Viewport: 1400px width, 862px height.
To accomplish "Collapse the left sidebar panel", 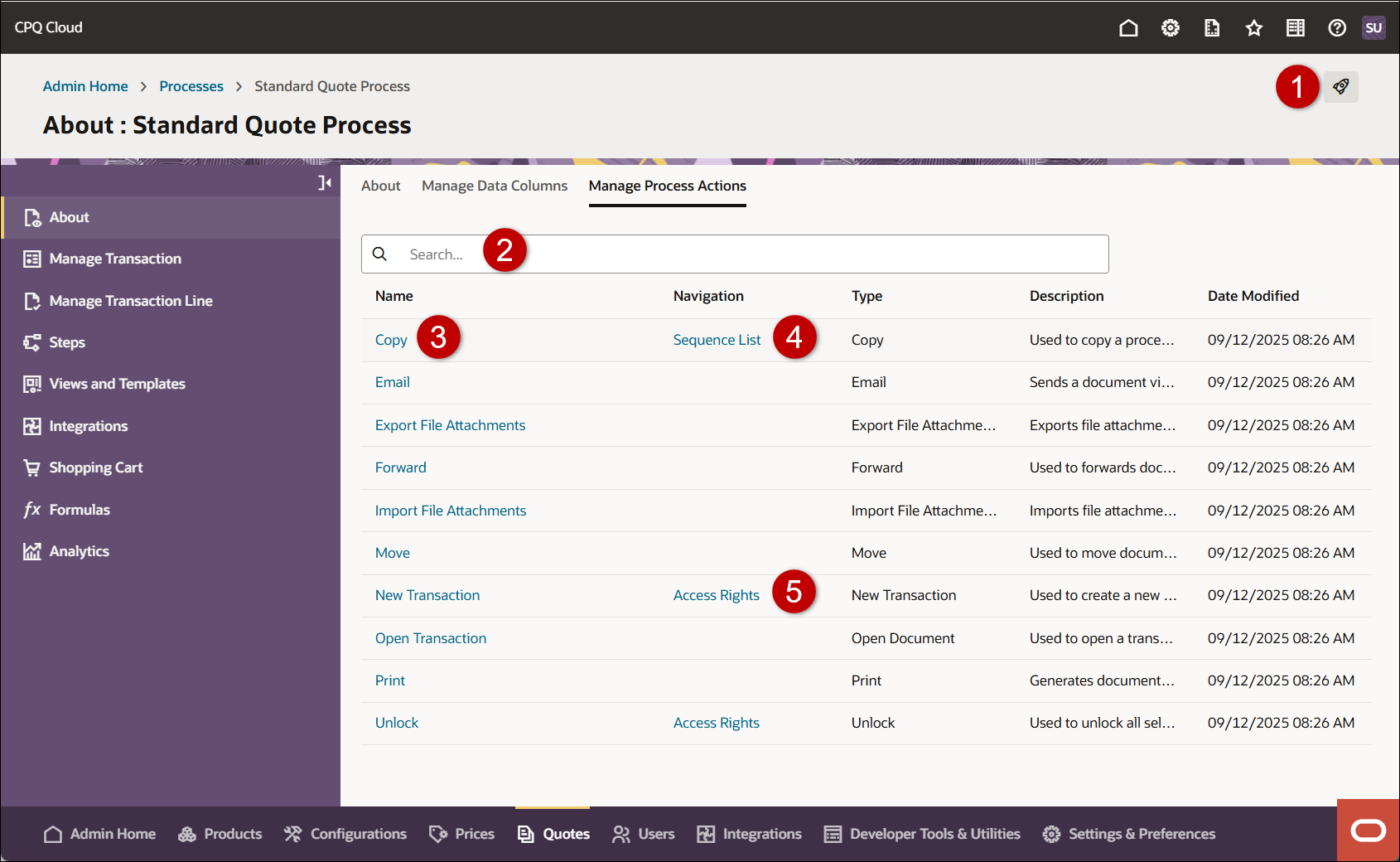I will click(x=325, y=182).
